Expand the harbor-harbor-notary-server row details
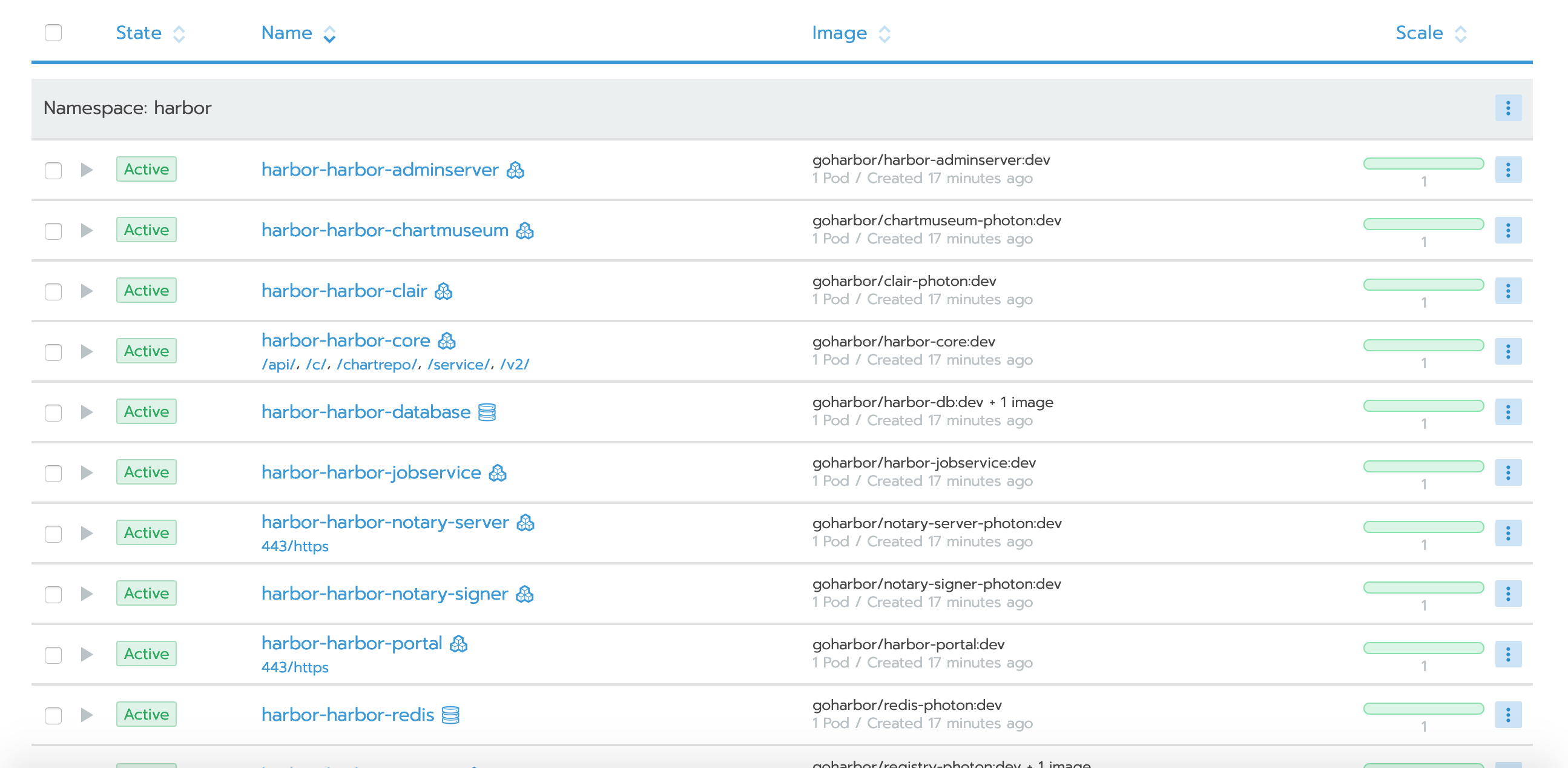This screenshot has width=1568, height=768. coord(87,534)
